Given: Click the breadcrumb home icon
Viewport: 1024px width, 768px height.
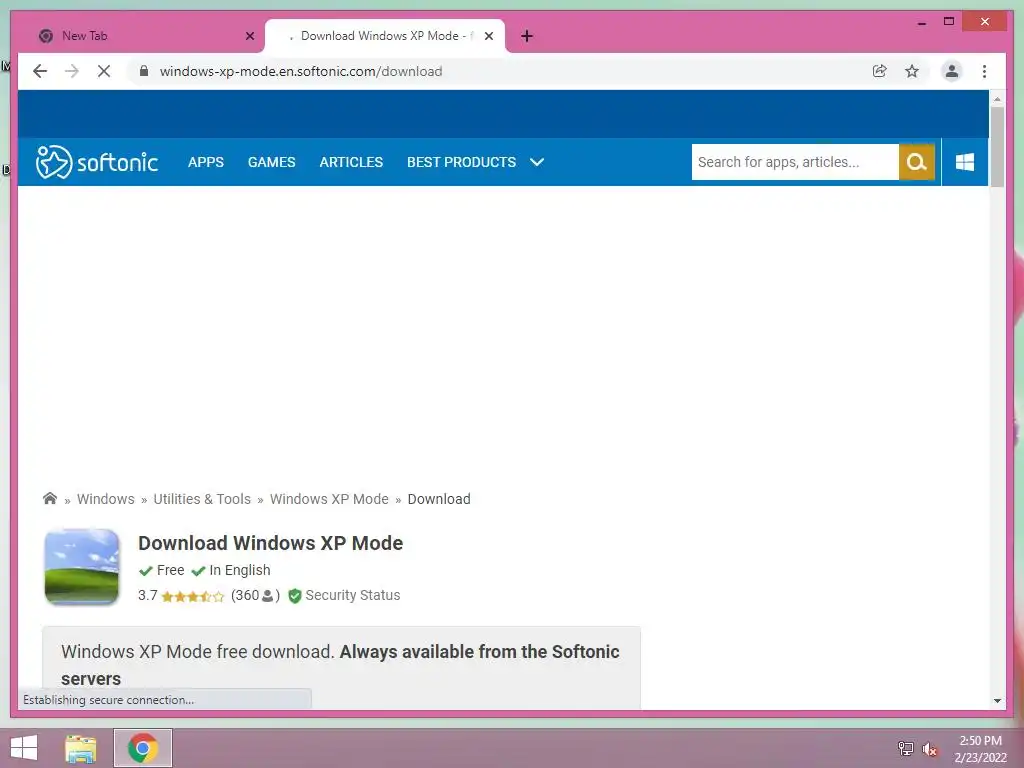Looking at the screenshot, I should (x=50, y=499).
